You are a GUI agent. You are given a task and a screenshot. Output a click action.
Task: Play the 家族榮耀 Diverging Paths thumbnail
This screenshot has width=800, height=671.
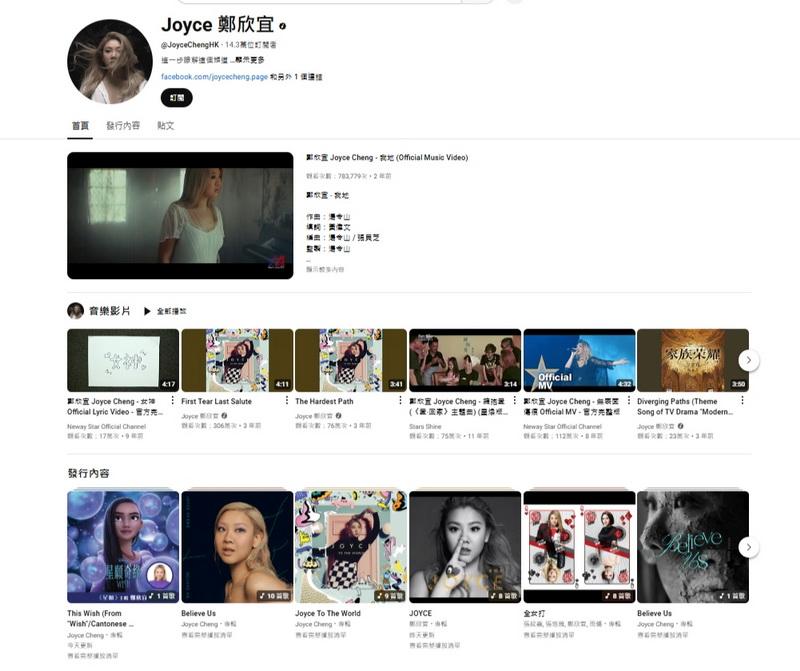693,360
